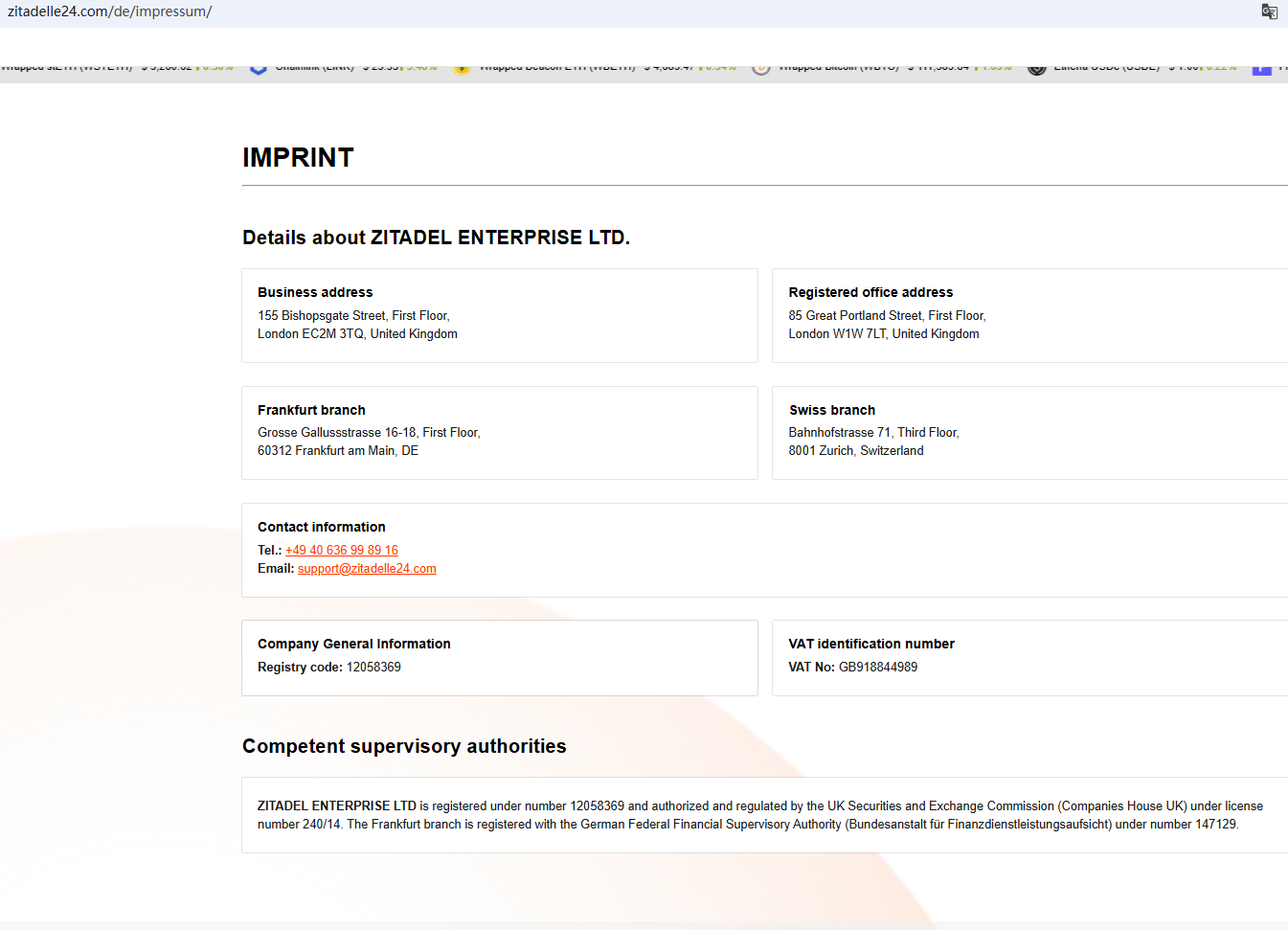The width and height of the screenshot is (1288, 930).
Task: Click the 'VAT identification number' card title
Action: (871, 644)
